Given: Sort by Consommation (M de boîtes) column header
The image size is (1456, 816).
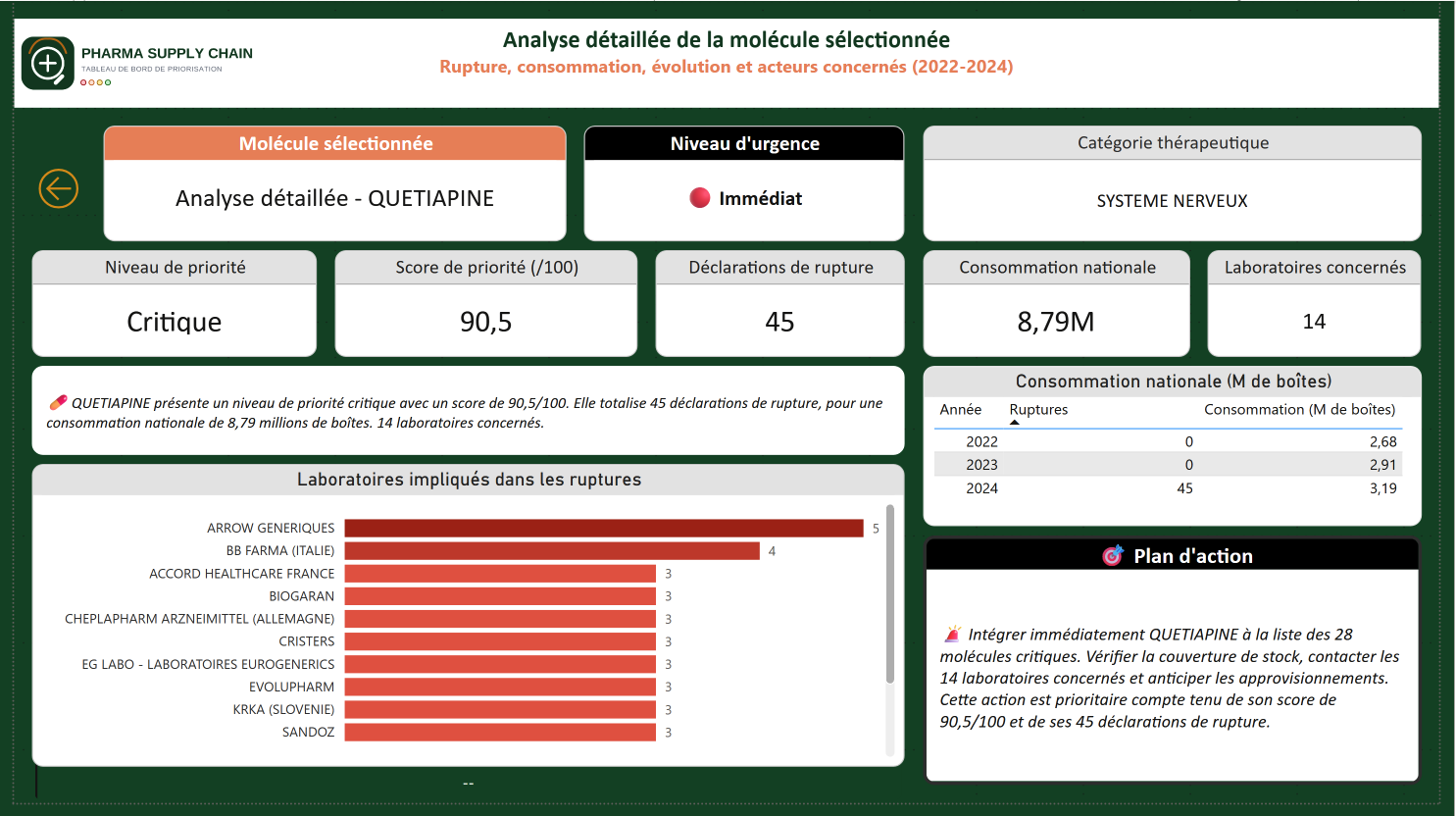Looking at the screenshot, I should pyautogui.click(x=1299, y=409).
